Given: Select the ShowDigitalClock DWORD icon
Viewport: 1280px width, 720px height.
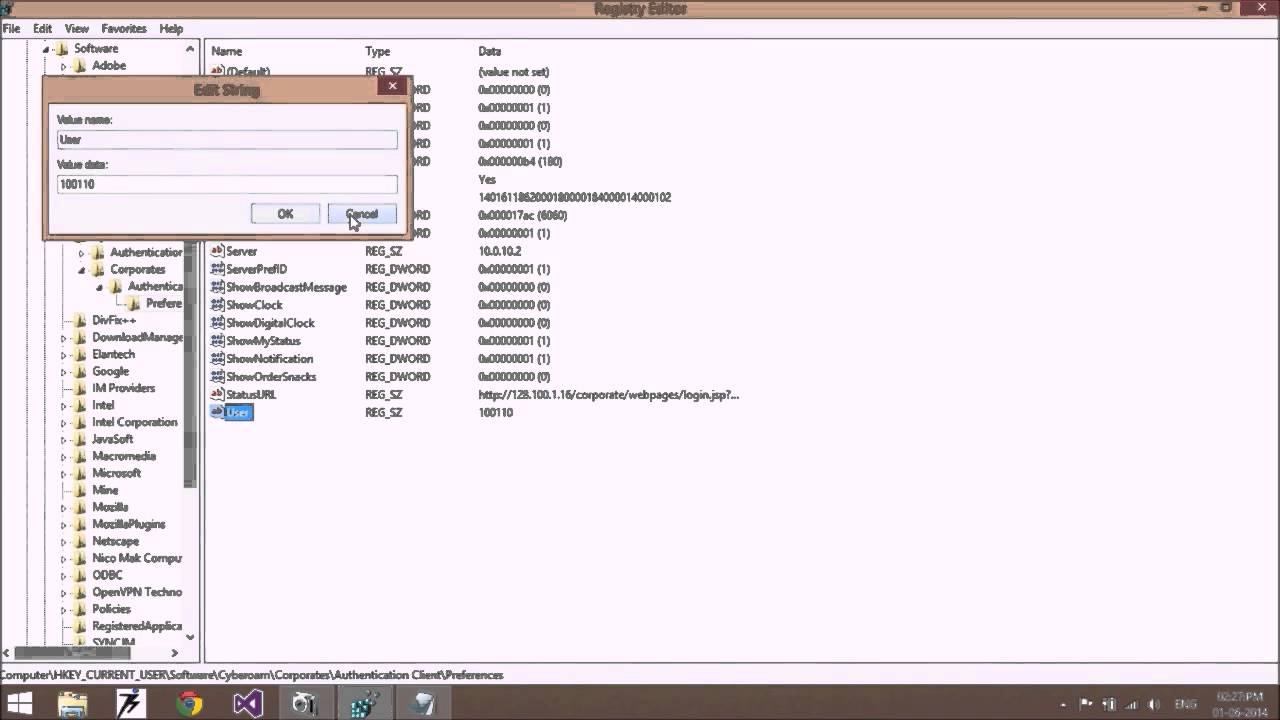Looking at the screenshot, I should 217,323.
